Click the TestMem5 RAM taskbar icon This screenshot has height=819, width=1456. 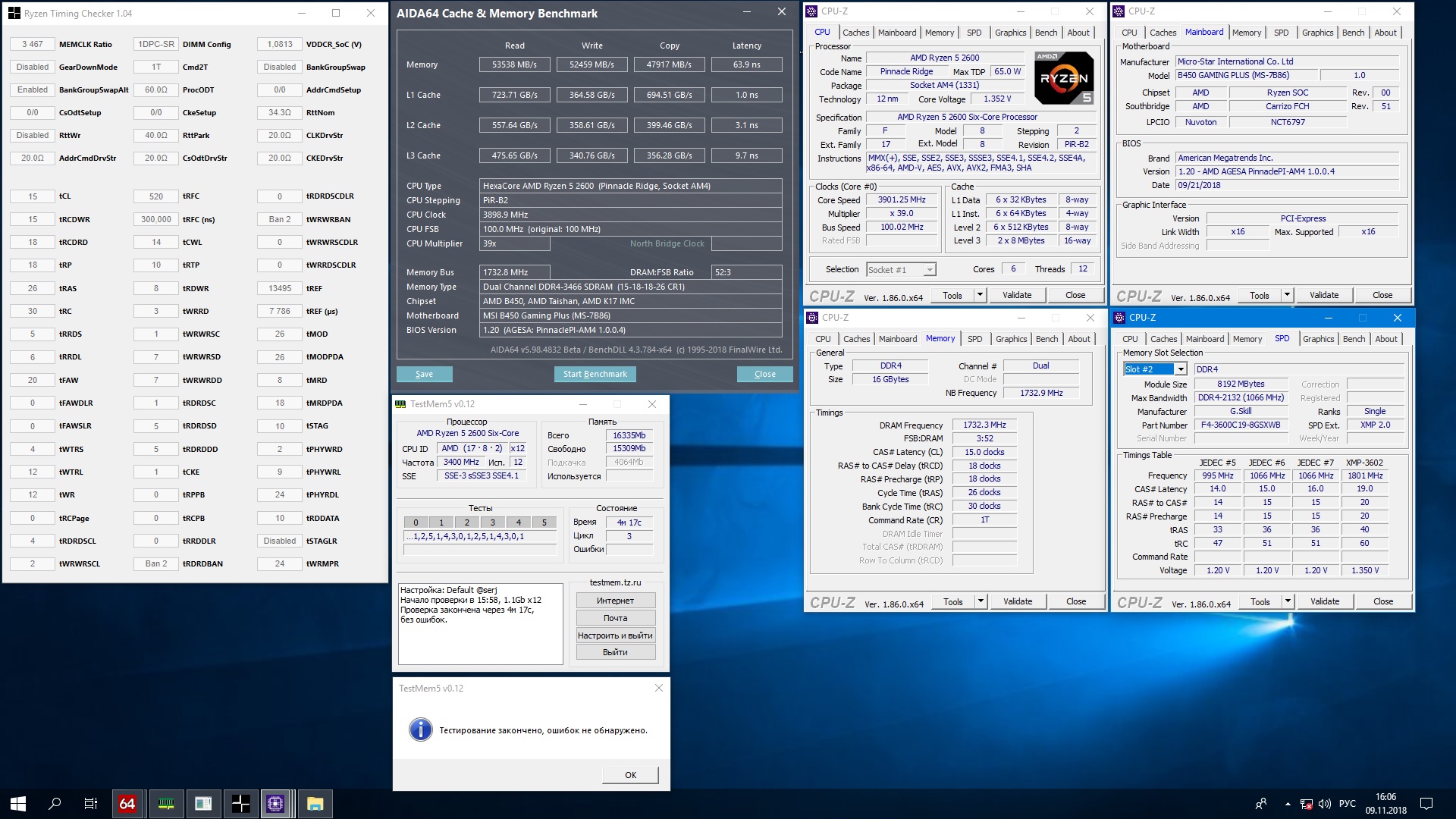[166, 804]
